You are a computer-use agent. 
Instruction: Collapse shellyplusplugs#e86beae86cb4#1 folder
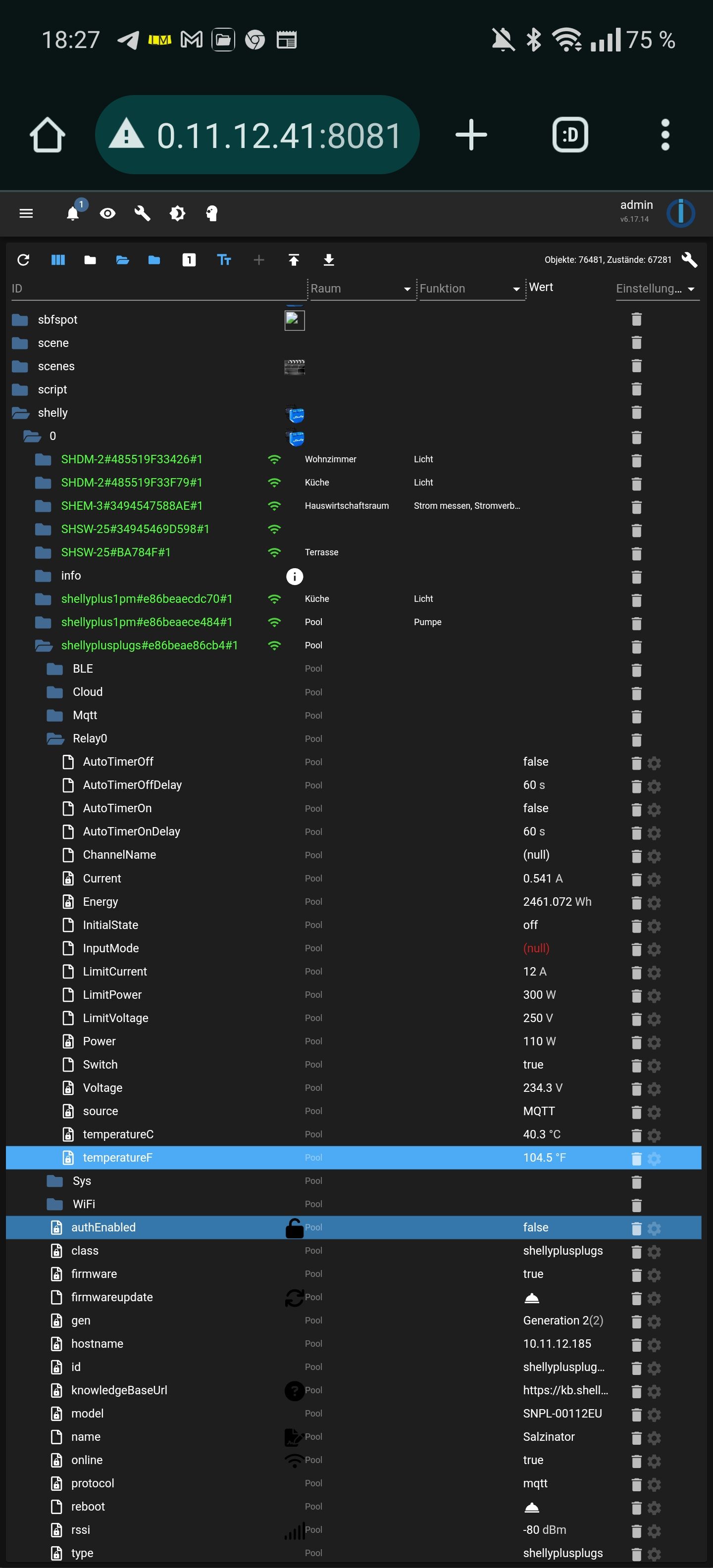[43, 645]
